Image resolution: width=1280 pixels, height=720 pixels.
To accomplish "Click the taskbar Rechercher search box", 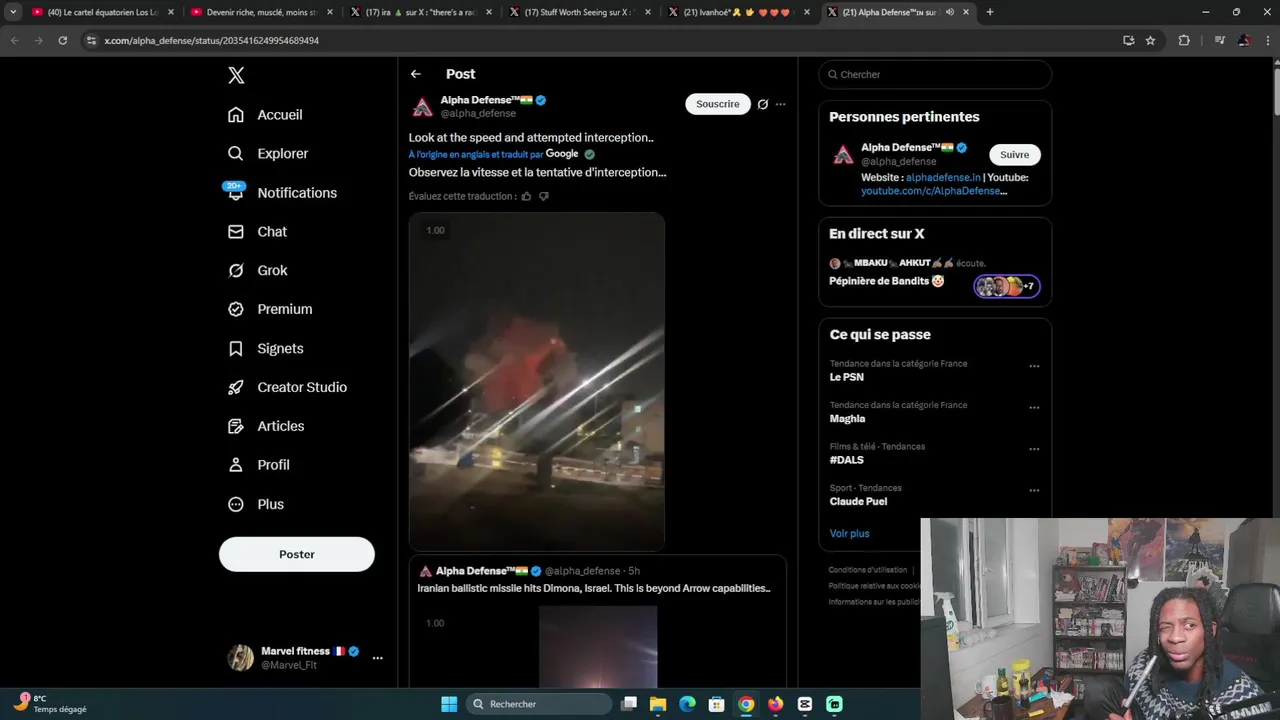I will (539, 704).
